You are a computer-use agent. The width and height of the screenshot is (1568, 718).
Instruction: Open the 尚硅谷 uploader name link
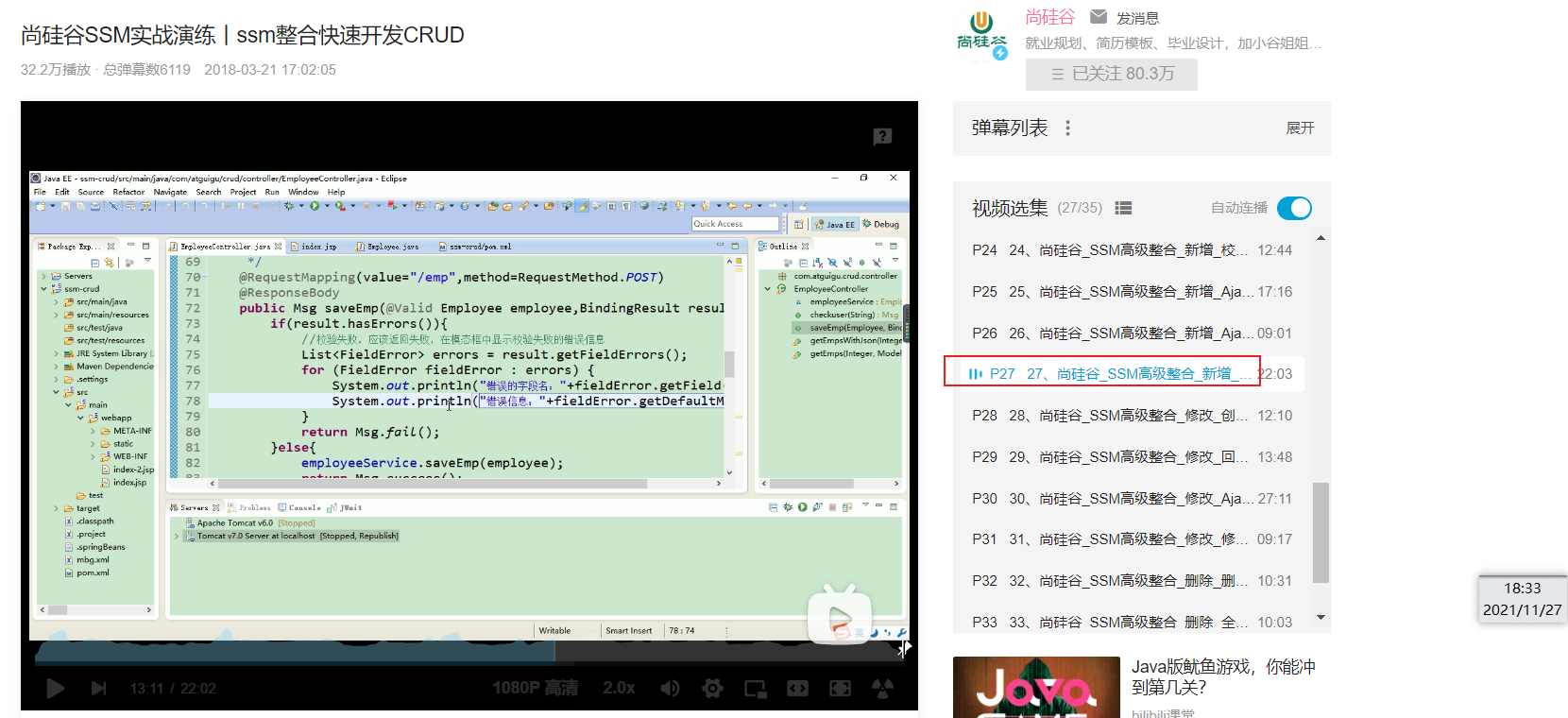[x=1050, y=17]
